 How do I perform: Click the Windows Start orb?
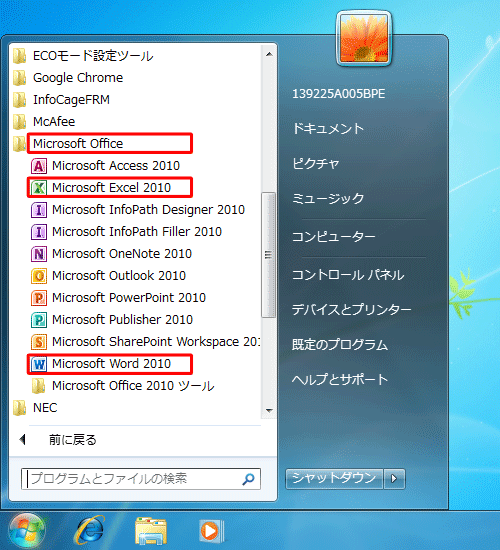pyautogui.click(x=27, y=531)
